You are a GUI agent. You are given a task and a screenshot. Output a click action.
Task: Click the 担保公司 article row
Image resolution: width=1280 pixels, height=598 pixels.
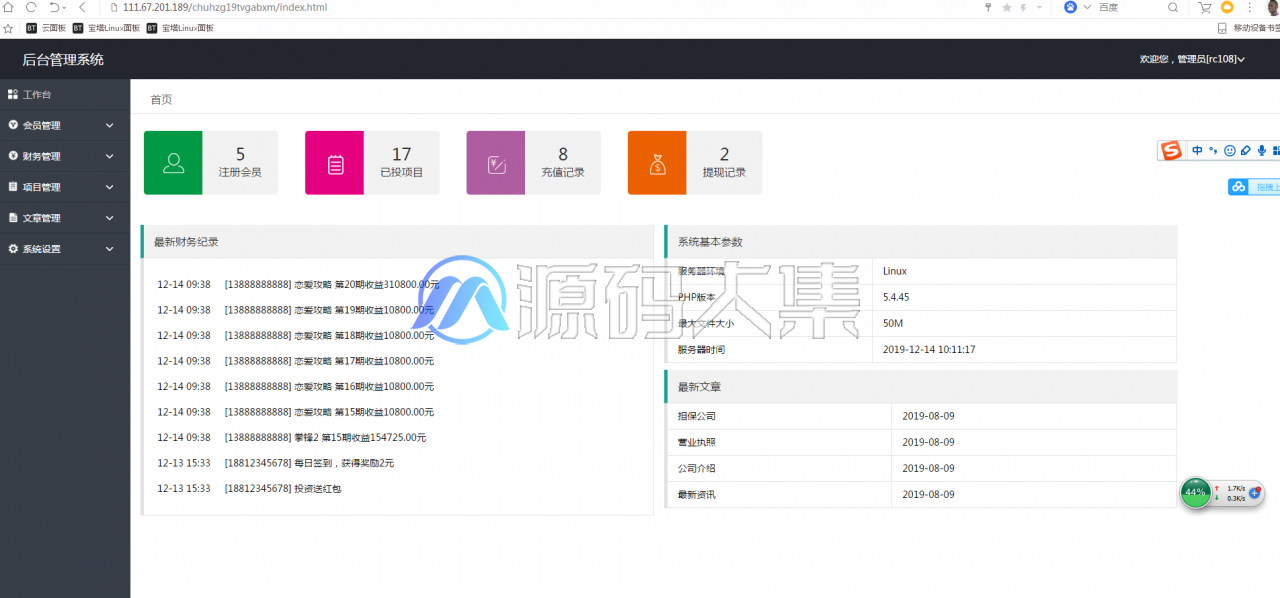(921, 416)
